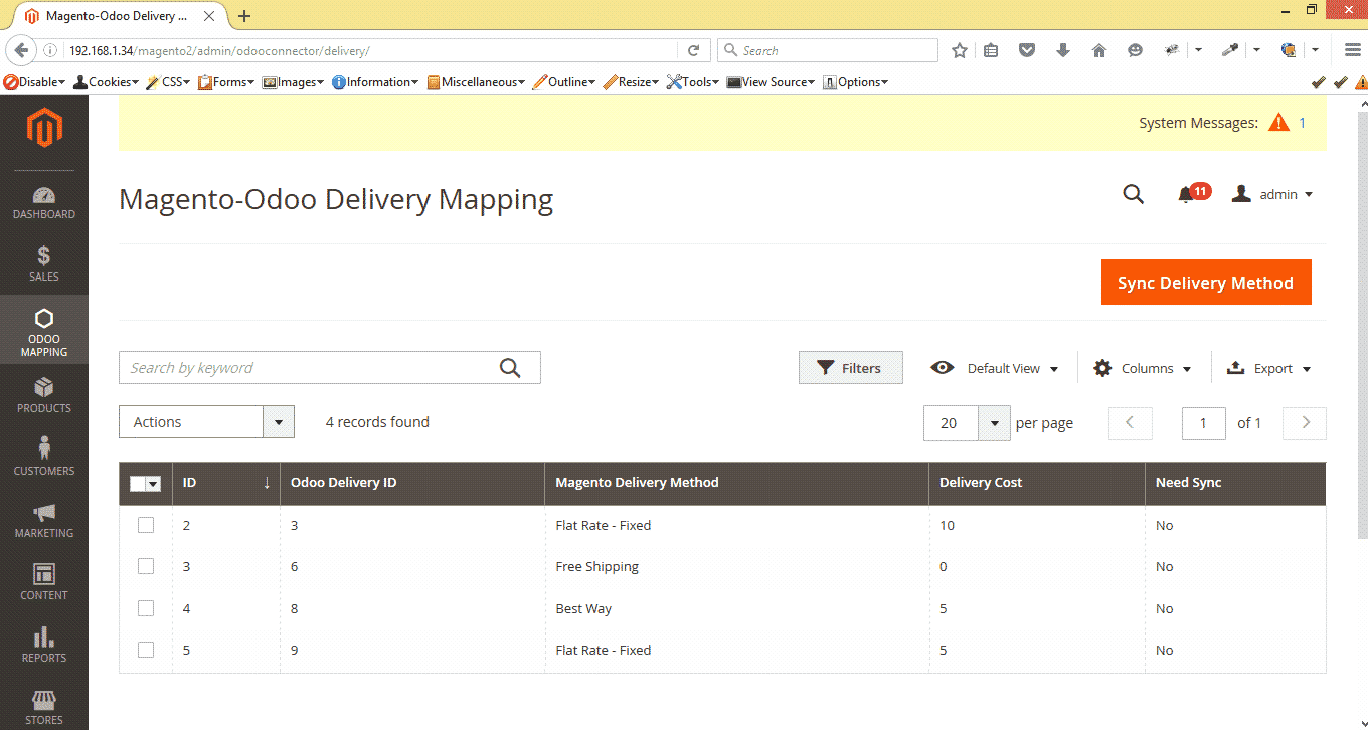Sort by Delivery Cost column header

tap(1036, 483)
